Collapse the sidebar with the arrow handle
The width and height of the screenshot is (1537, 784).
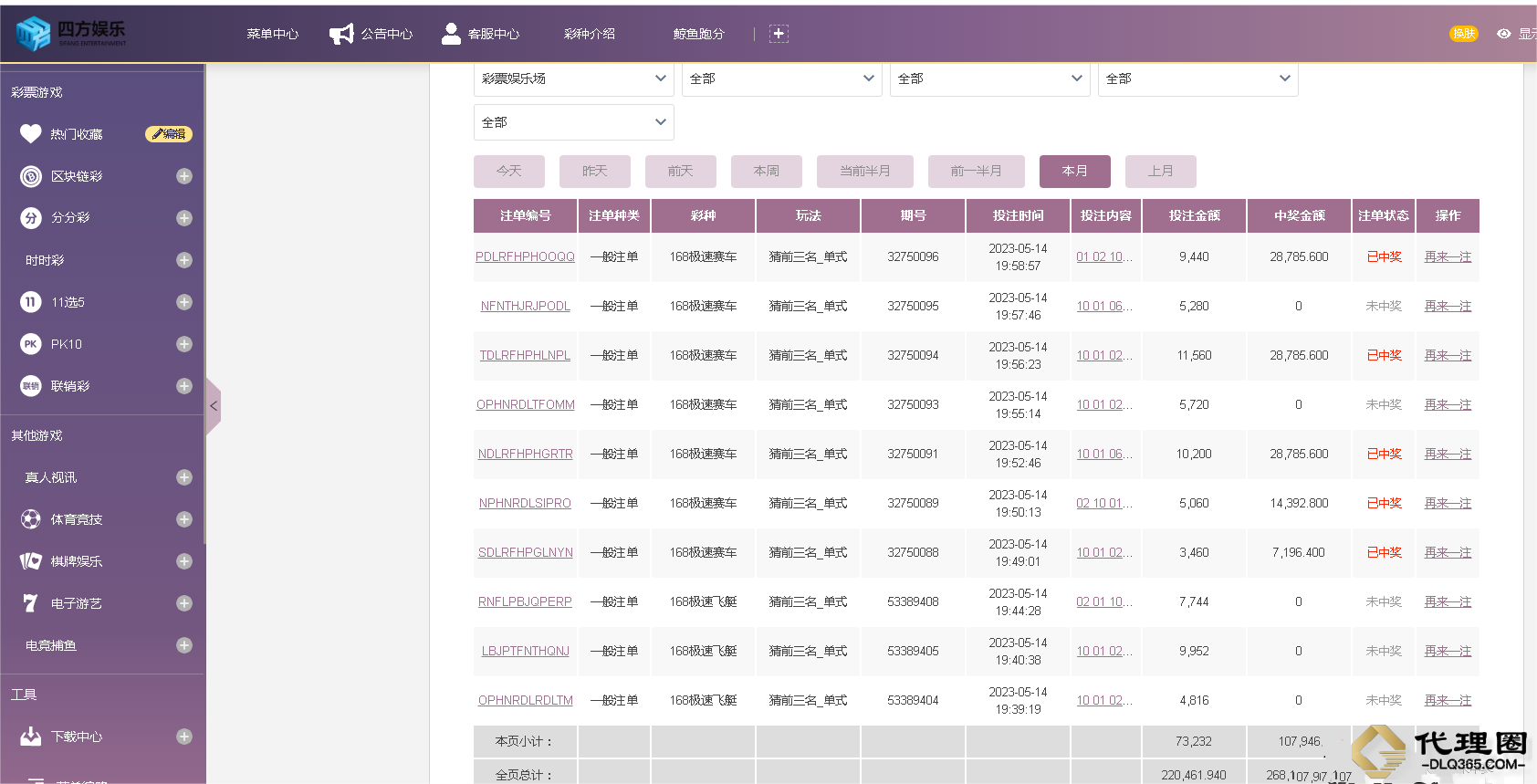214,406
